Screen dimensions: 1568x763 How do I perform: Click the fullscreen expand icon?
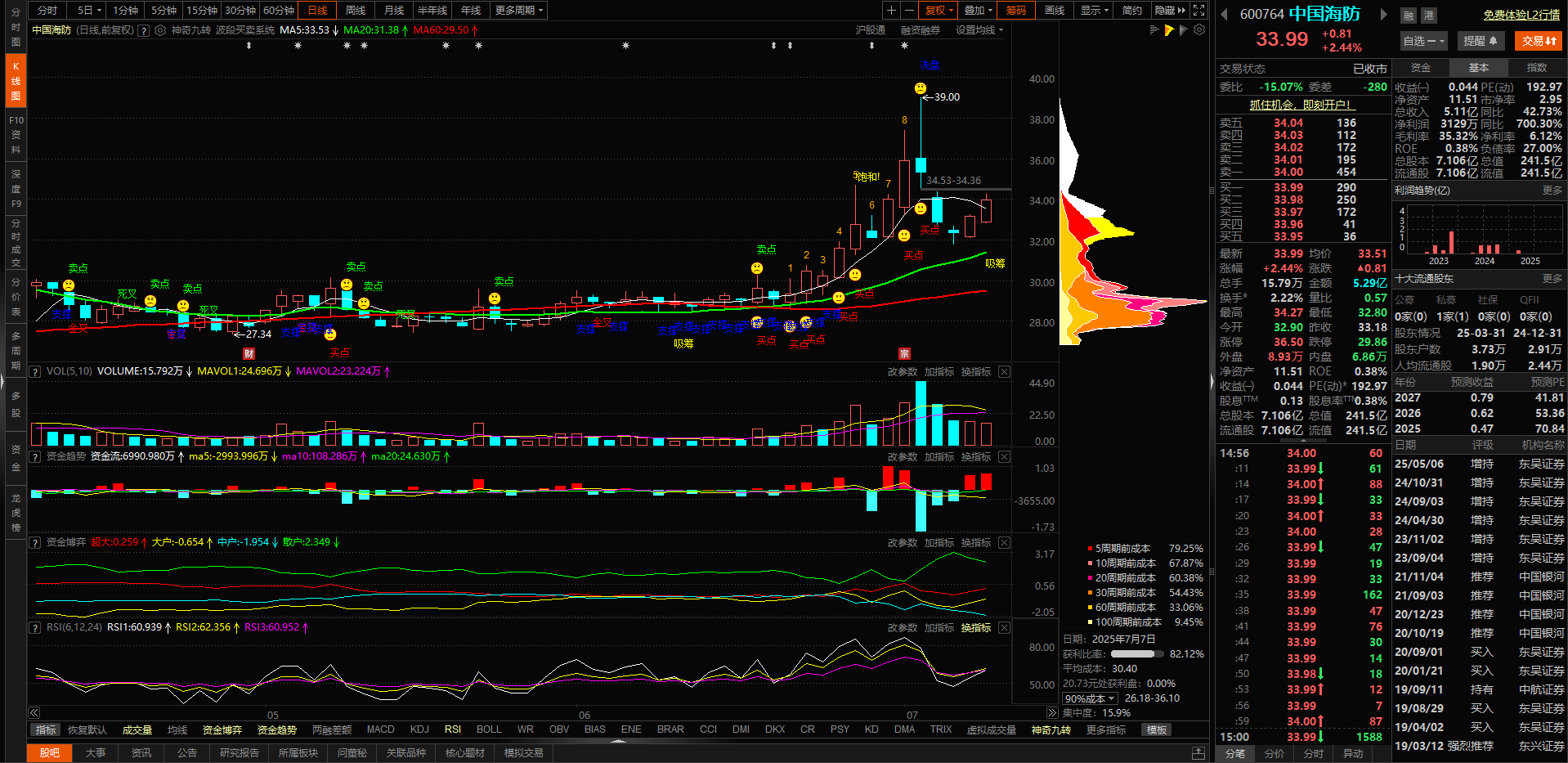(x=1198, y=11)
